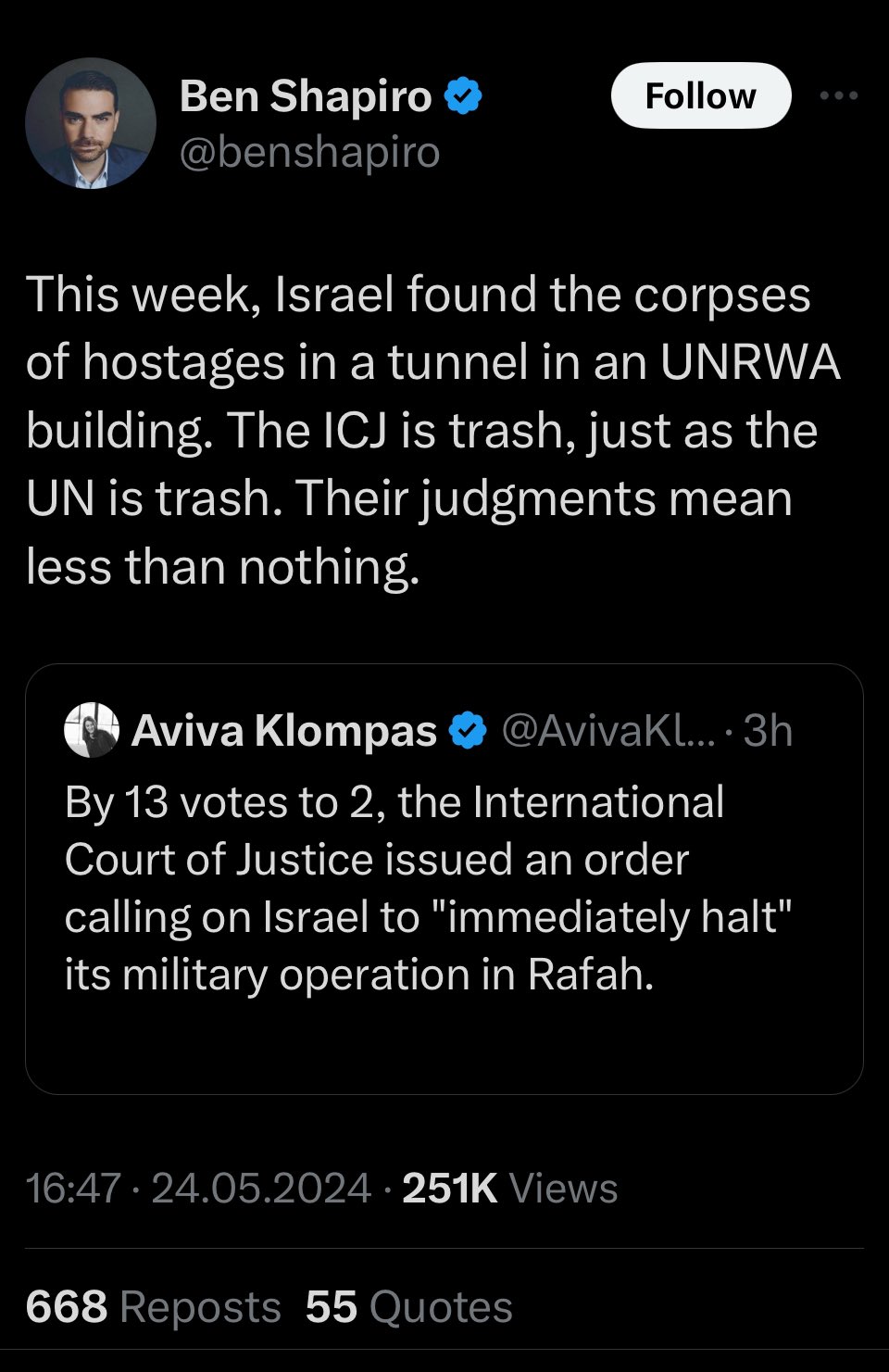Click the Ben Shapiro display name
Screen dimensions: 889x1372
pos(306,96)
